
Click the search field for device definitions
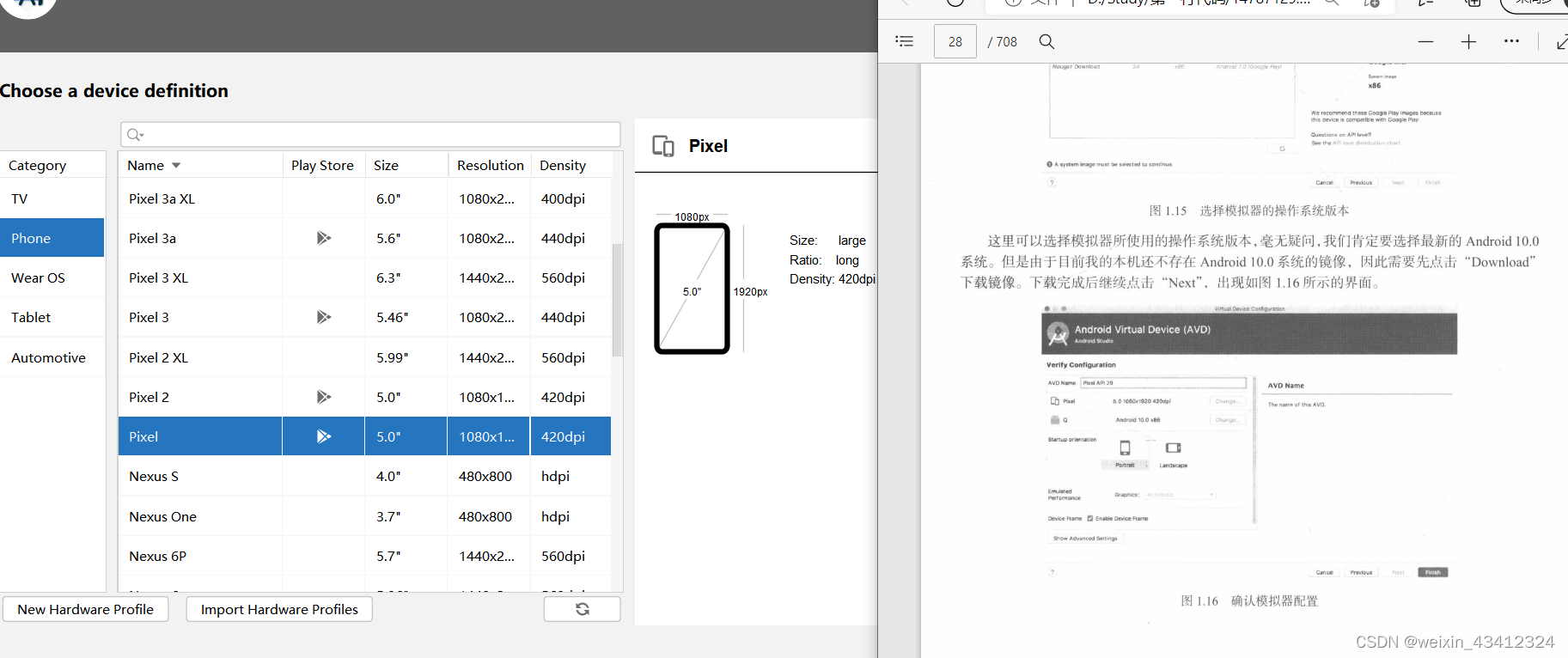coord(370,134)
